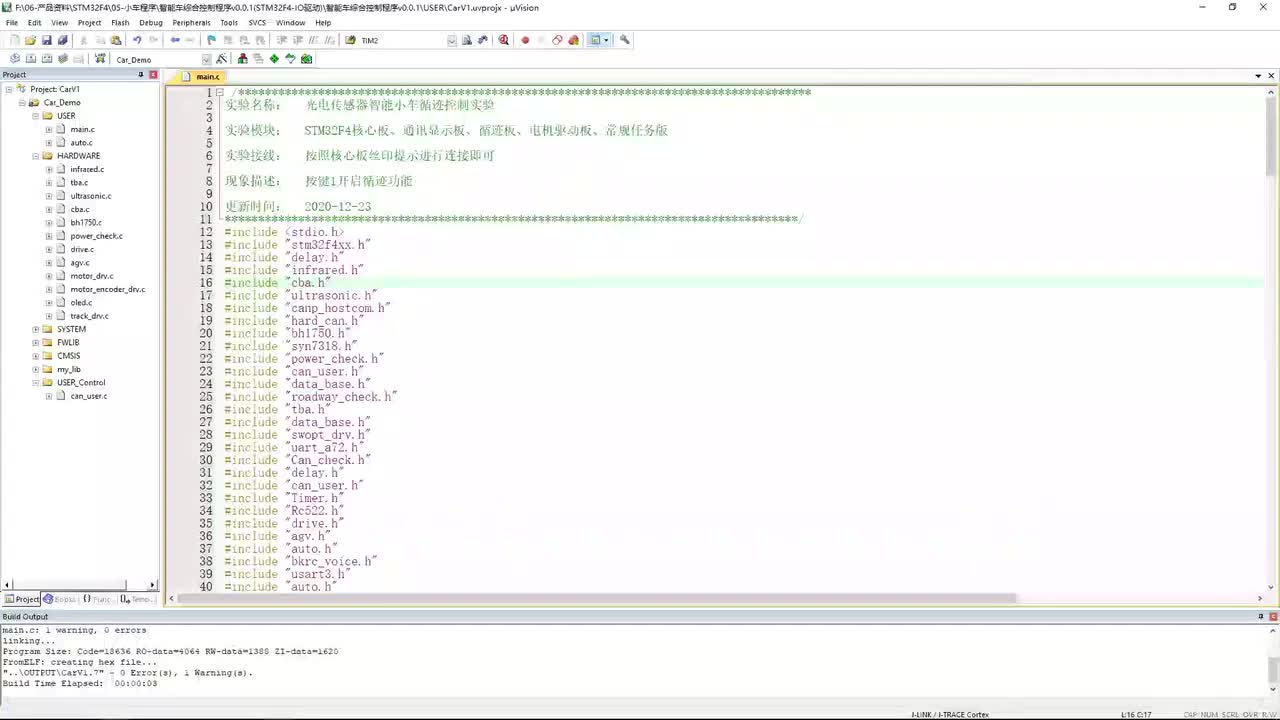Start the debug session with the magnifier icon

coord(503,40)
